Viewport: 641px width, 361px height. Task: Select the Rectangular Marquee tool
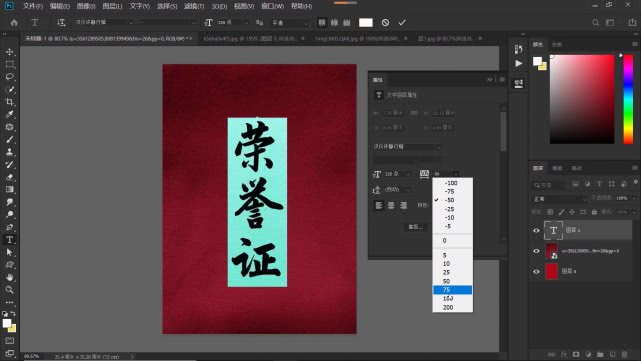(x=9, y=64)
